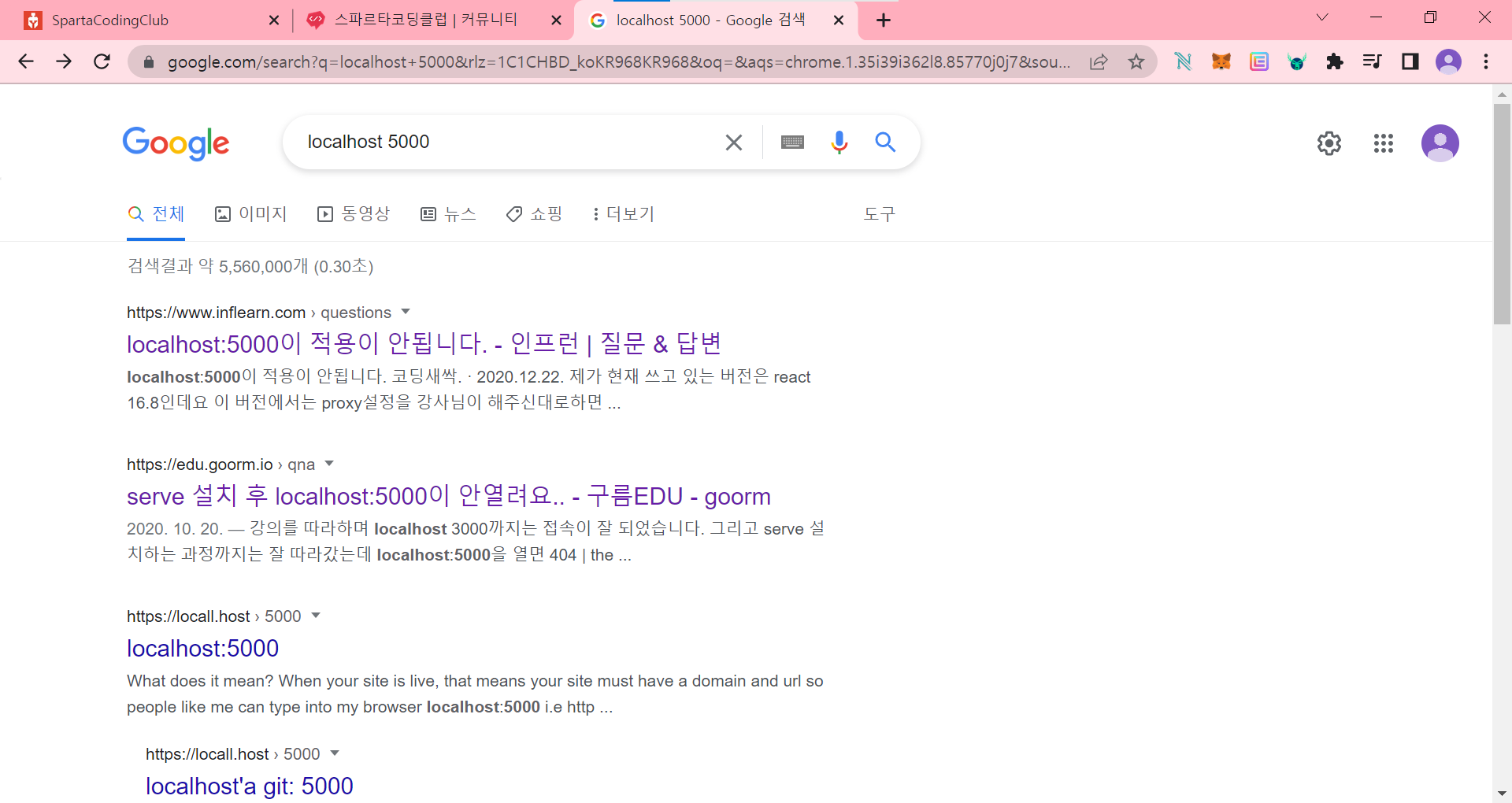Click the site lock icon in address bar
This screenshot has width=1512, height=803.
tap(148, 61)
